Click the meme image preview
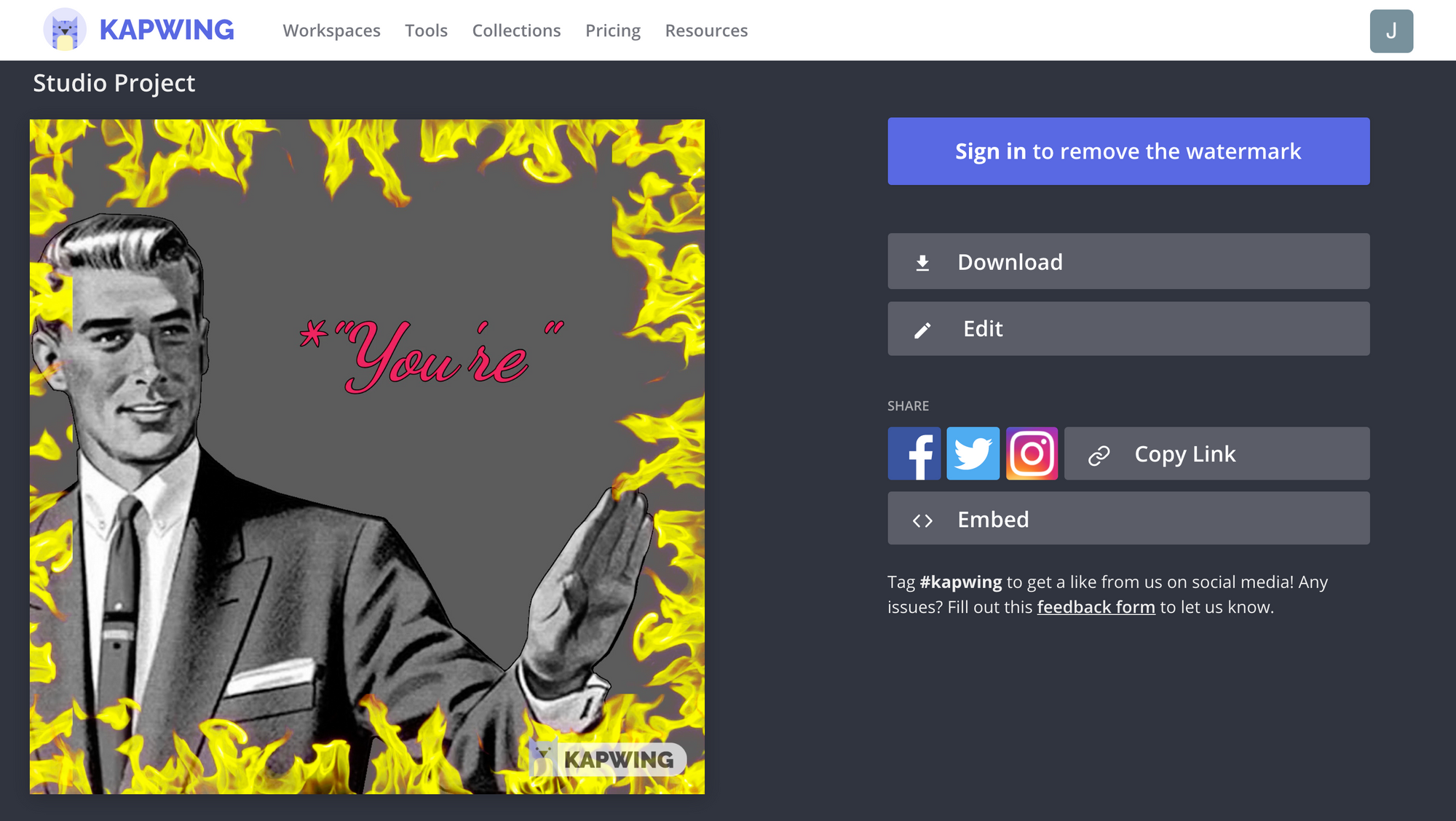 (367, 456)
